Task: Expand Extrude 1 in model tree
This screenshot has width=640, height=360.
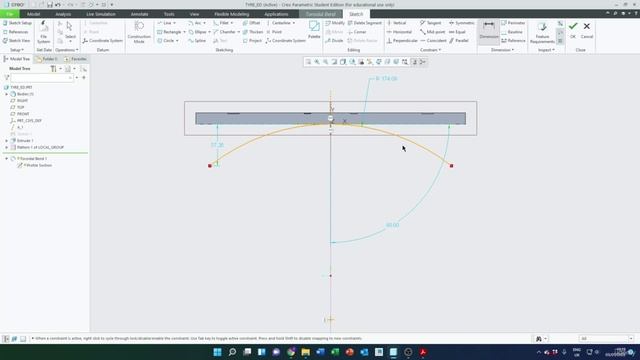Action: pos(7,140)
